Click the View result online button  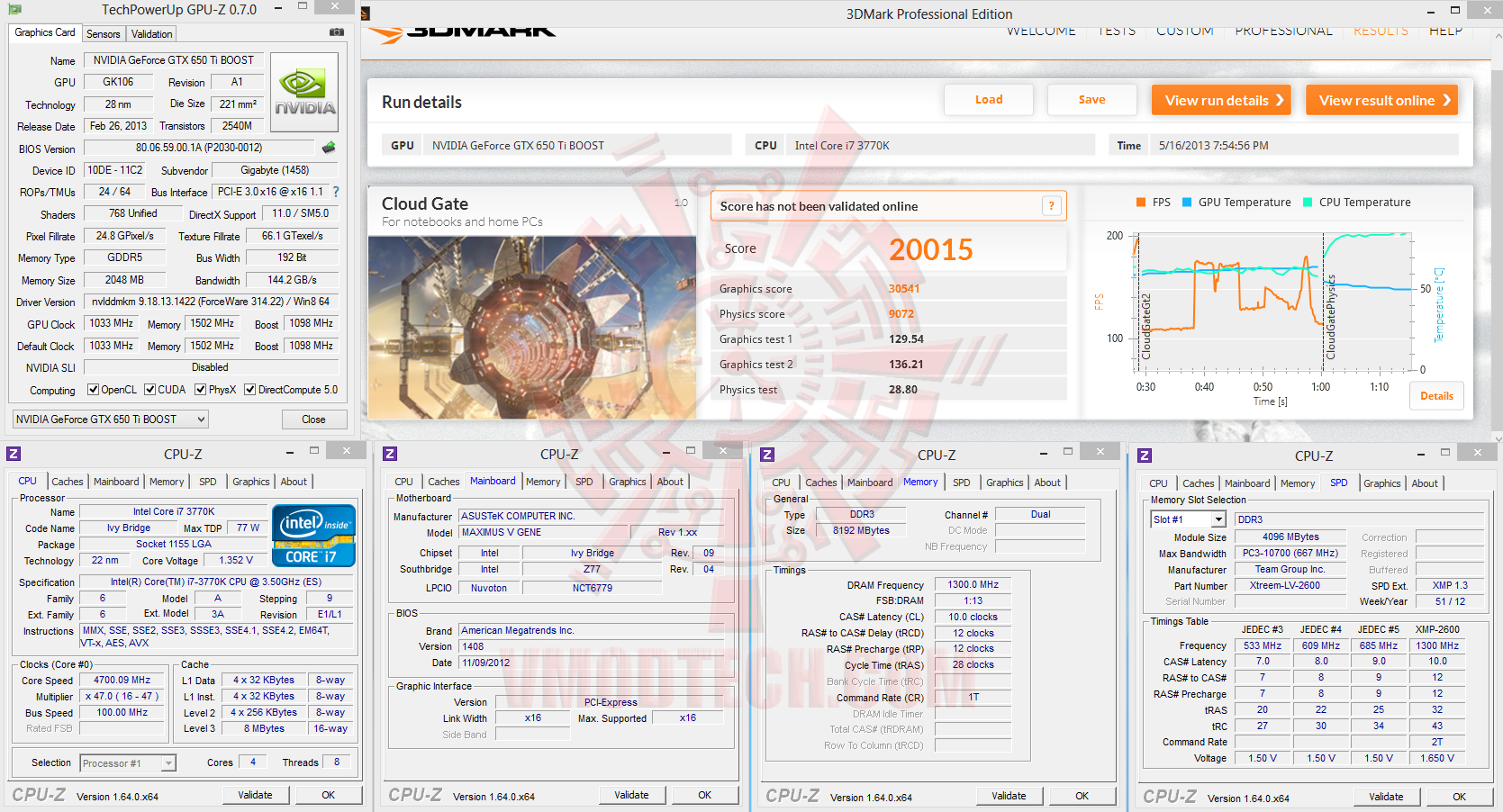point(1381,100)
